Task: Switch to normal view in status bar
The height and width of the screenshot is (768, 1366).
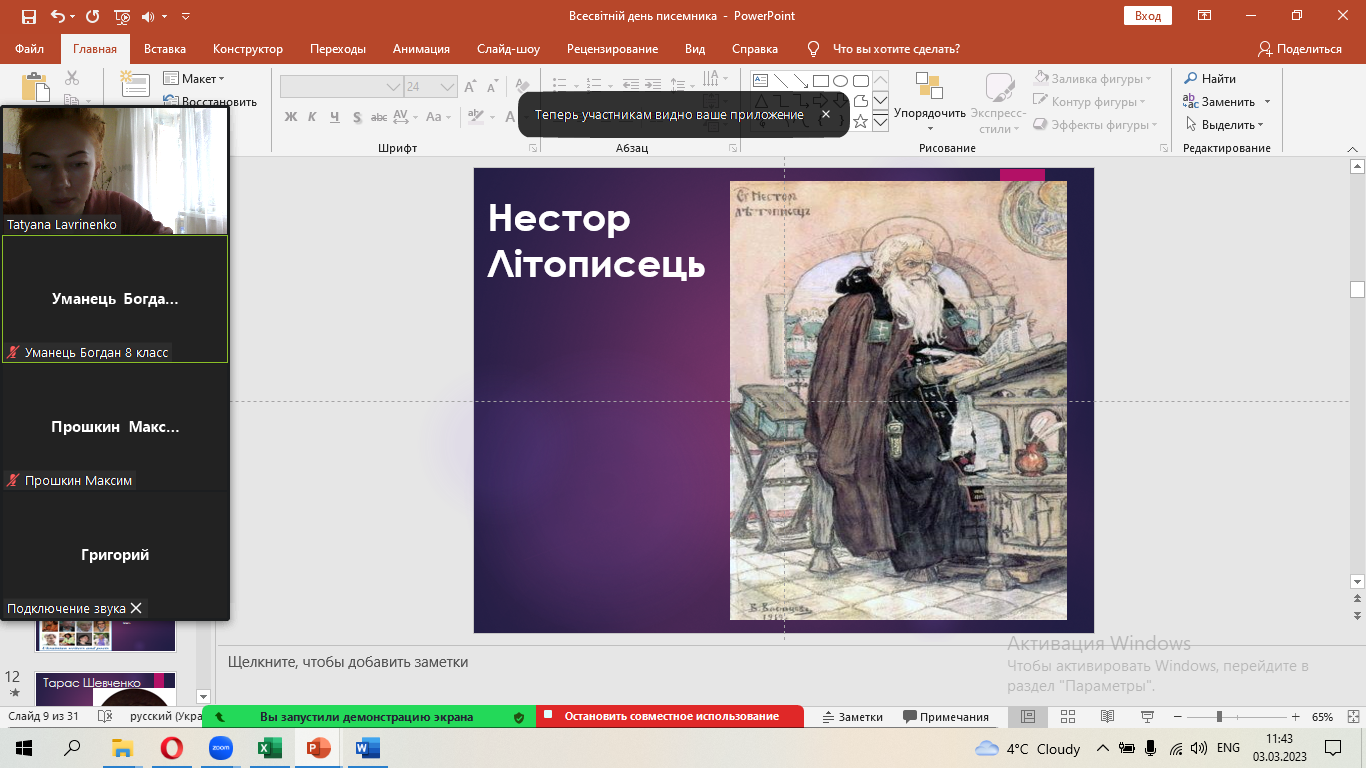Action: pos(1027,717)
